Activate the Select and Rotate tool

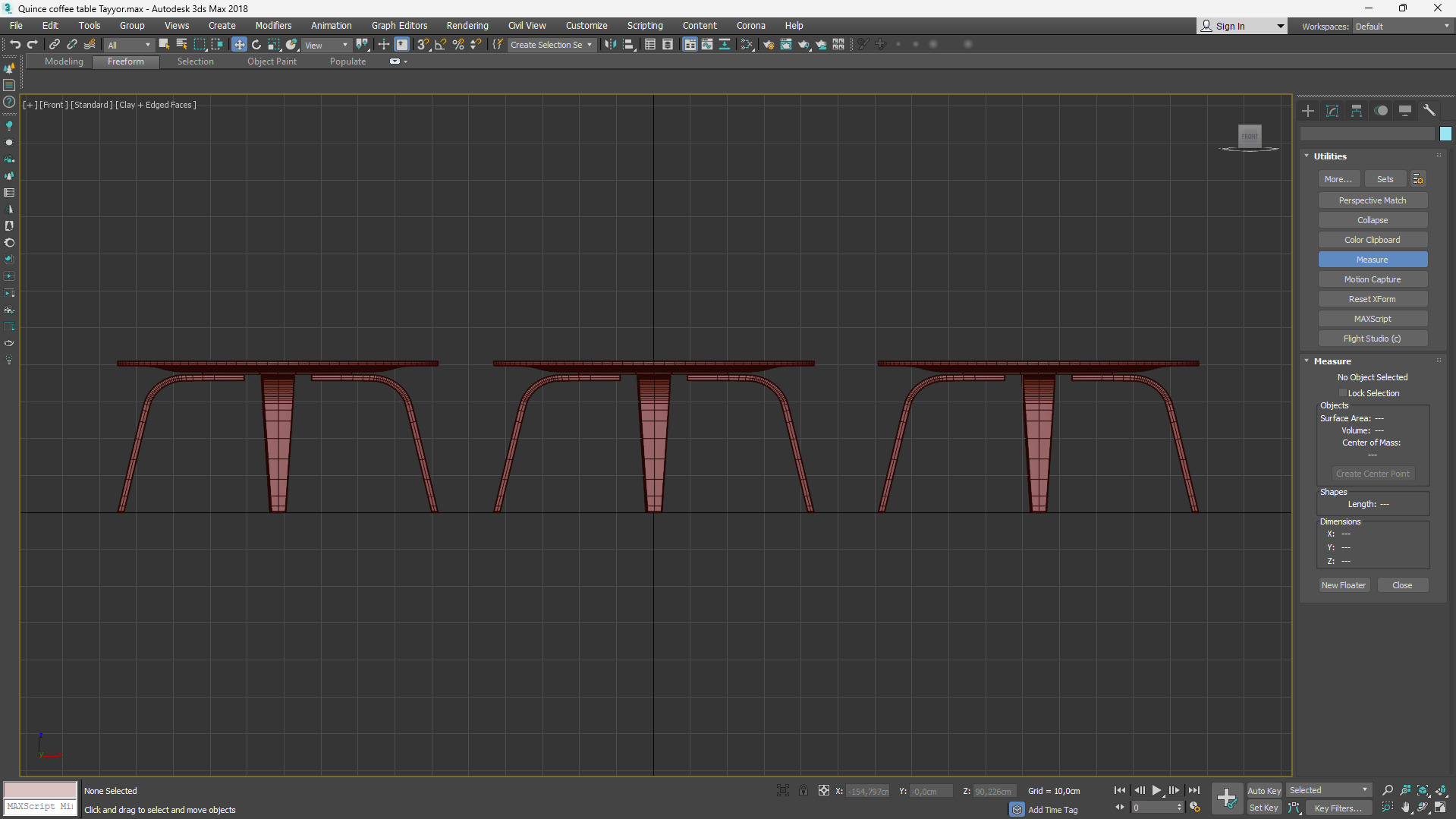pyautogui.click(x=256, y=45)
